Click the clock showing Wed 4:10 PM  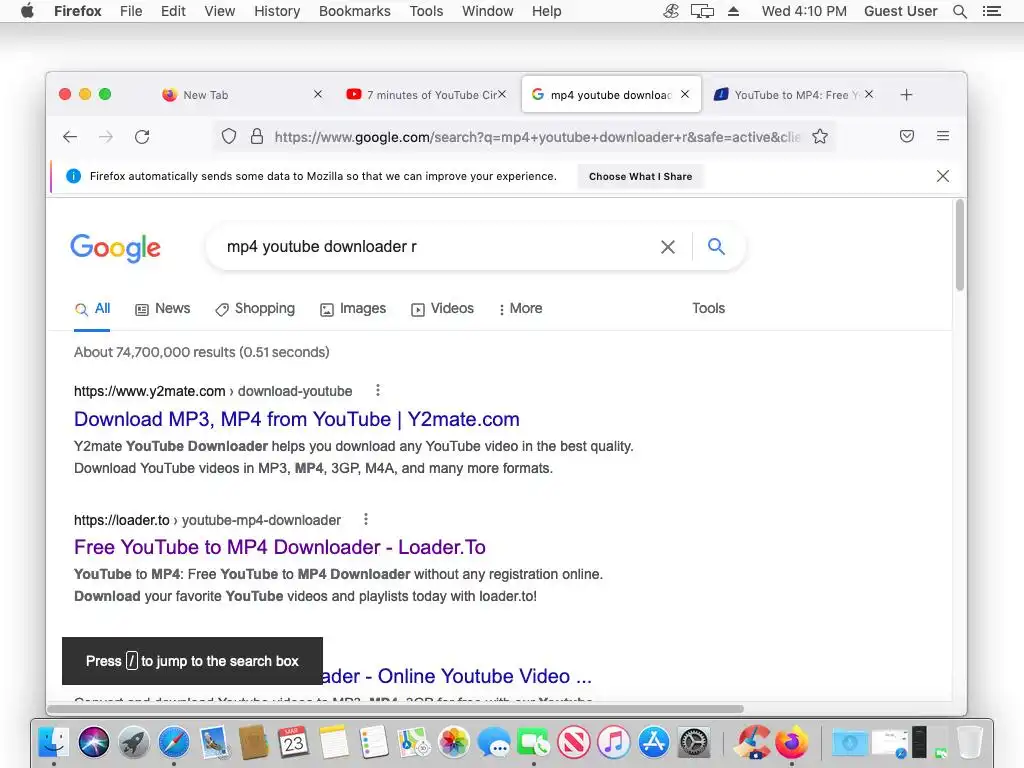click(x=804, y=11)
